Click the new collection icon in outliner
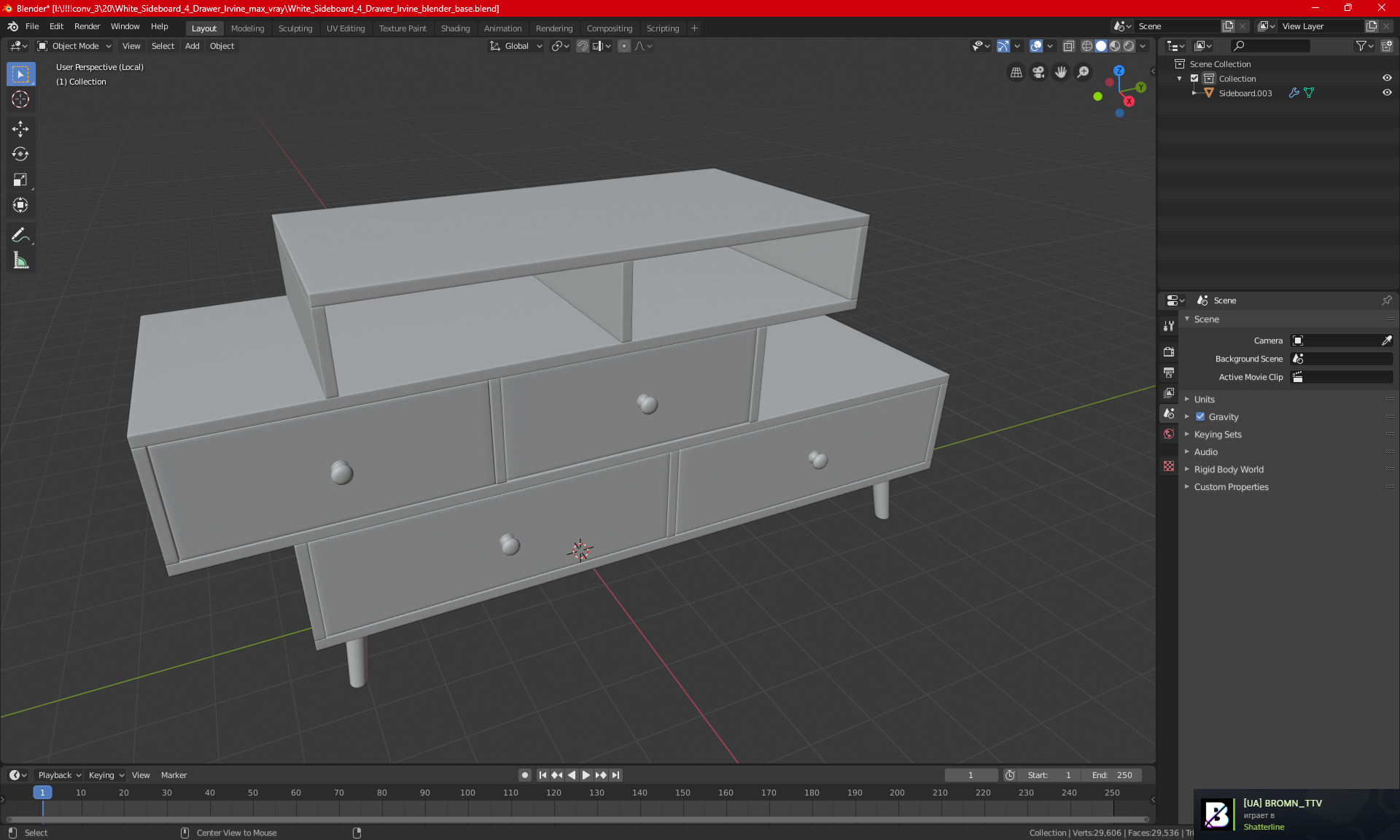Viewport: 1400px width, 840px height. click(1387, 46)
